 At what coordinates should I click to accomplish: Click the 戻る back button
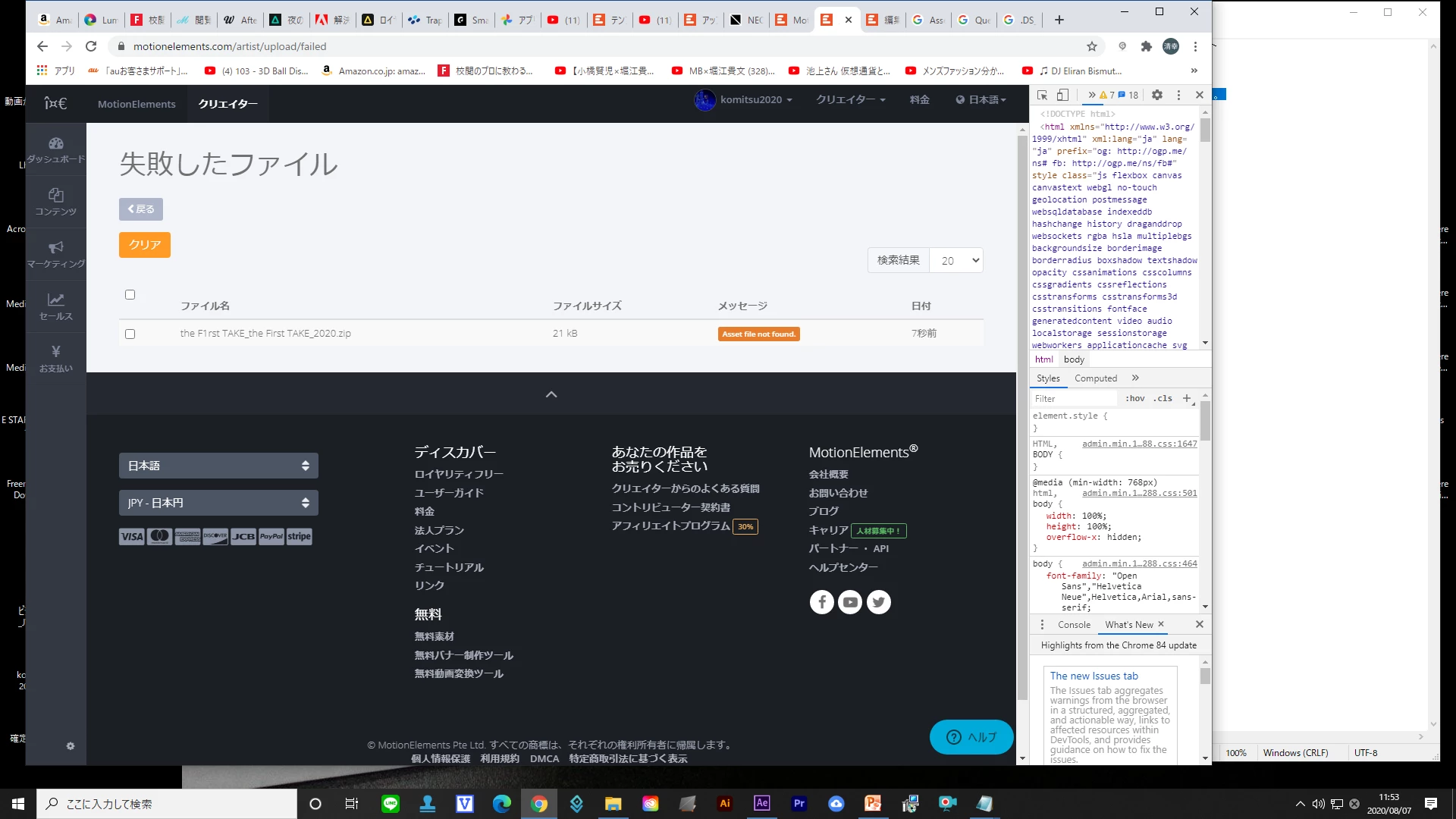click(x=141, y=209)
